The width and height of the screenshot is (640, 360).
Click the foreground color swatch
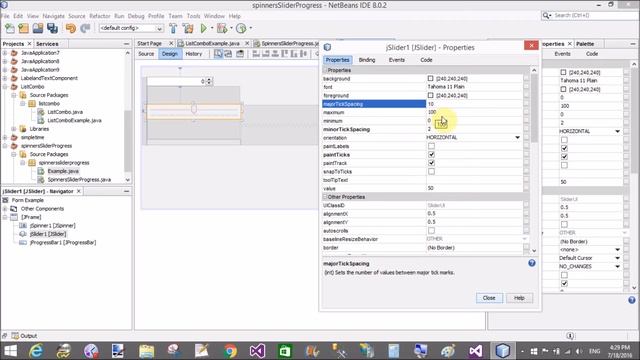pyautogui.click(x=430, y=95)
